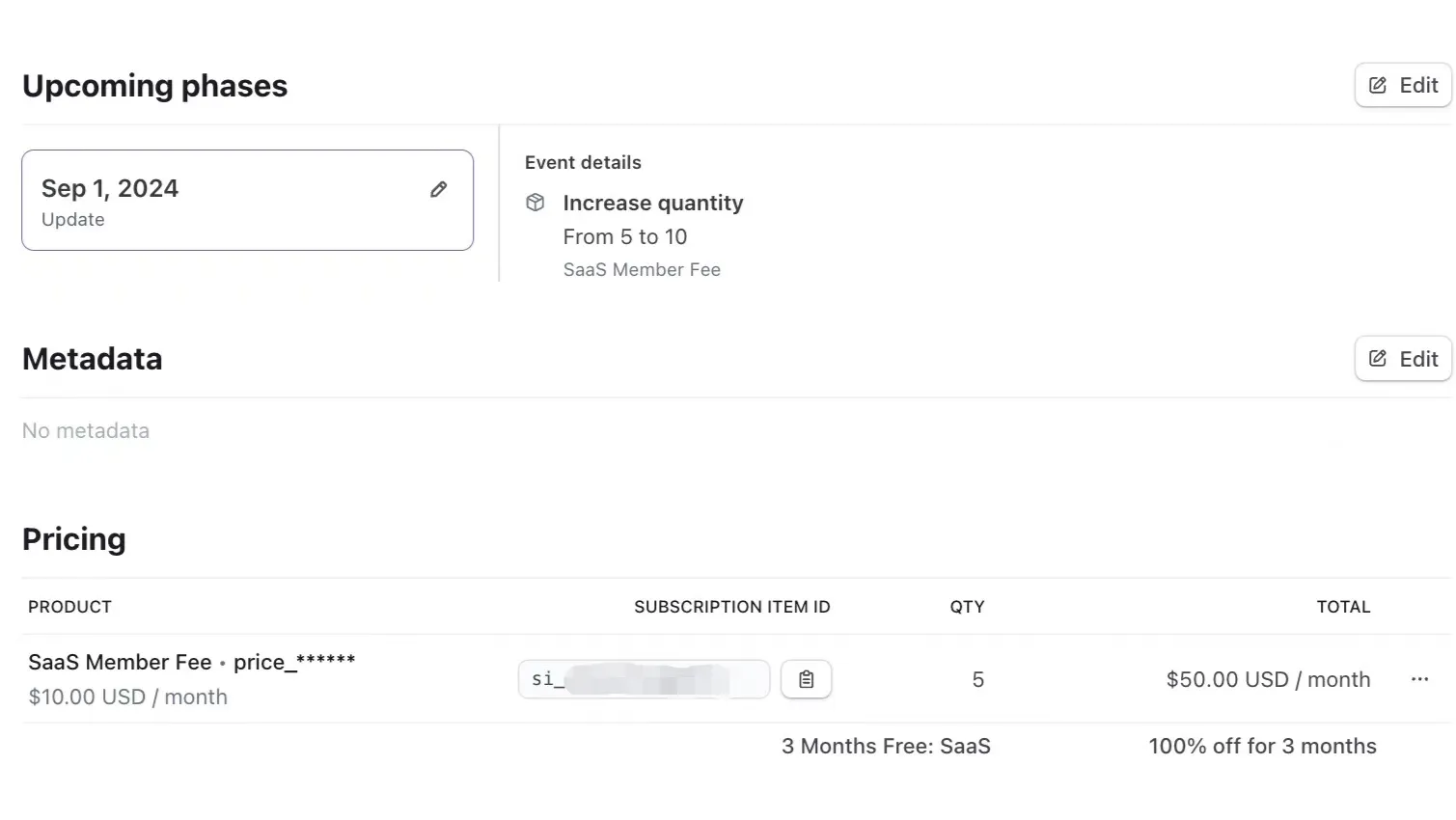Open the SaaS Member Fee product in Pricing
The image size is (1456, 820).
(120, 662)
